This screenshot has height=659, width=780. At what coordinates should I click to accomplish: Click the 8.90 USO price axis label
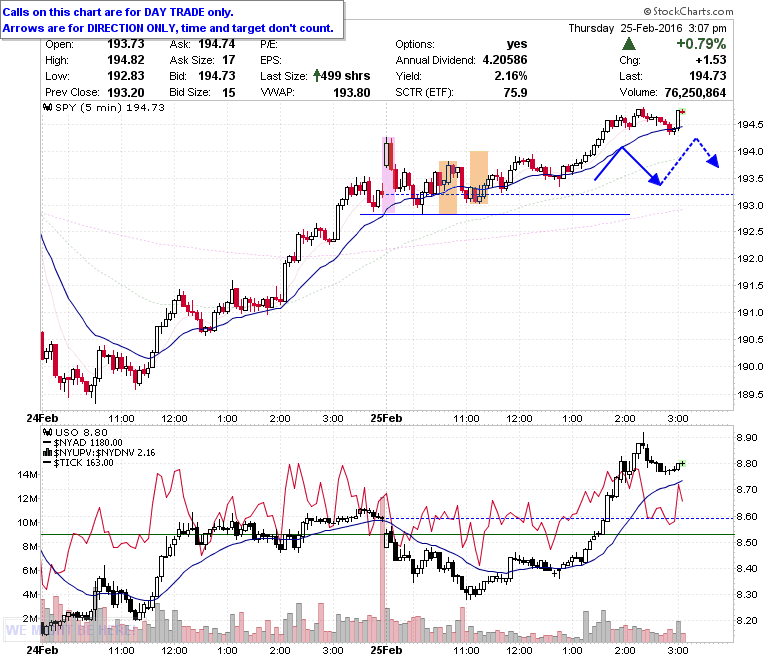click(x=747, y=437)
